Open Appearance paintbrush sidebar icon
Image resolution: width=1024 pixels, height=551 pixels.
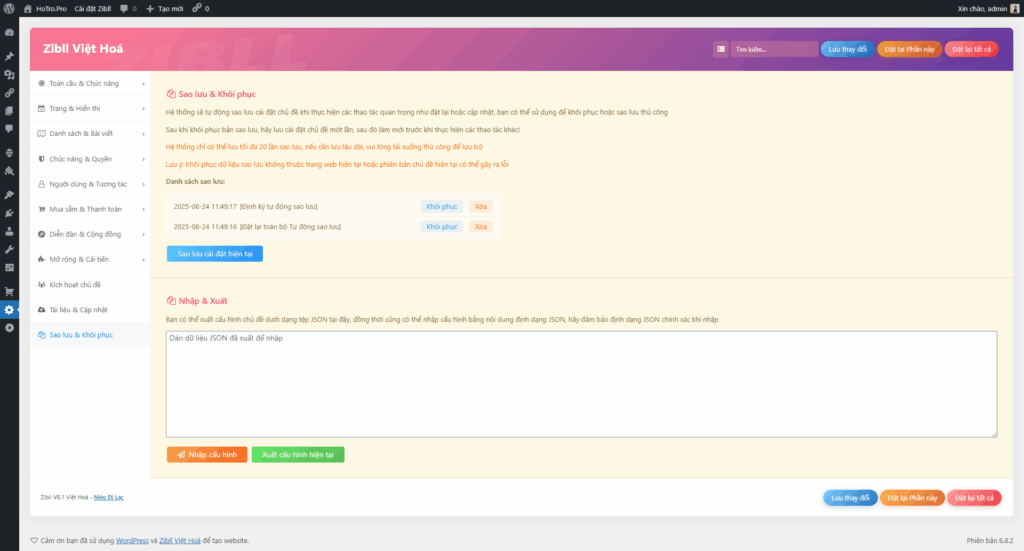[x=9, y=195]
